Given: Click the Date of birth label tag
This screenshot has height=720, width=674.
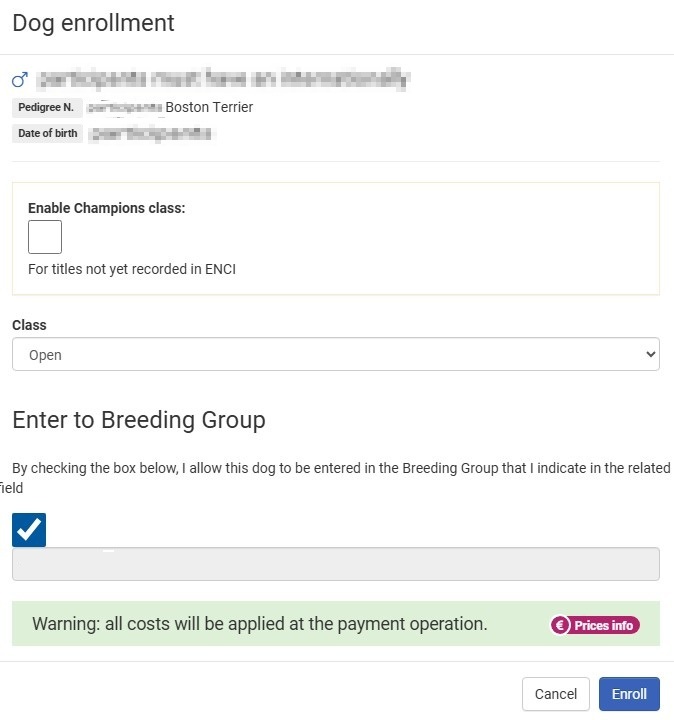Looking at the screenshot, I should pos(46,133).
